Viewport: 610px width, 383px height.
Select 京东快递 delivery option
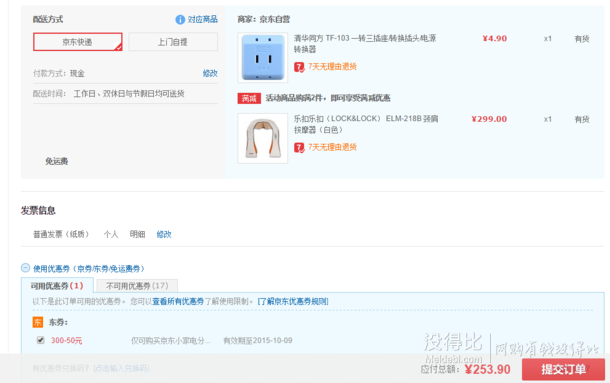(78, 42)
